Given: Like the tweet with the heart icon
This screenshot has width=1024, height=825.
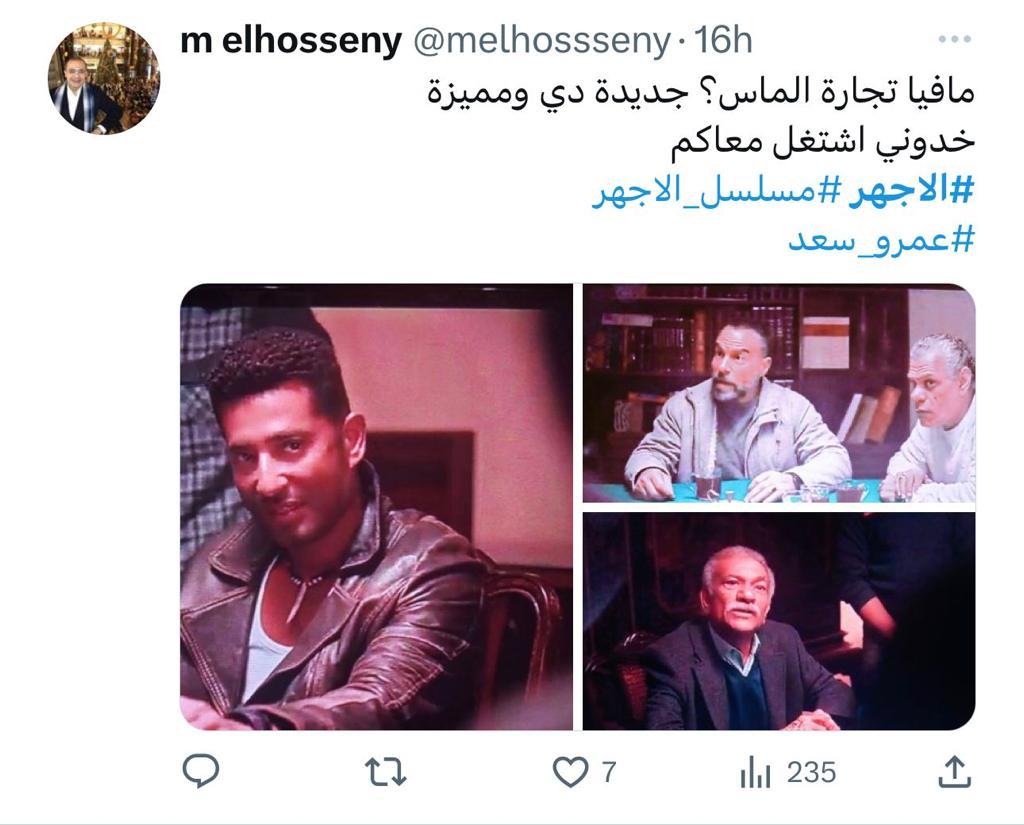Looking at the screenshot, I should (x=571, y=773).
